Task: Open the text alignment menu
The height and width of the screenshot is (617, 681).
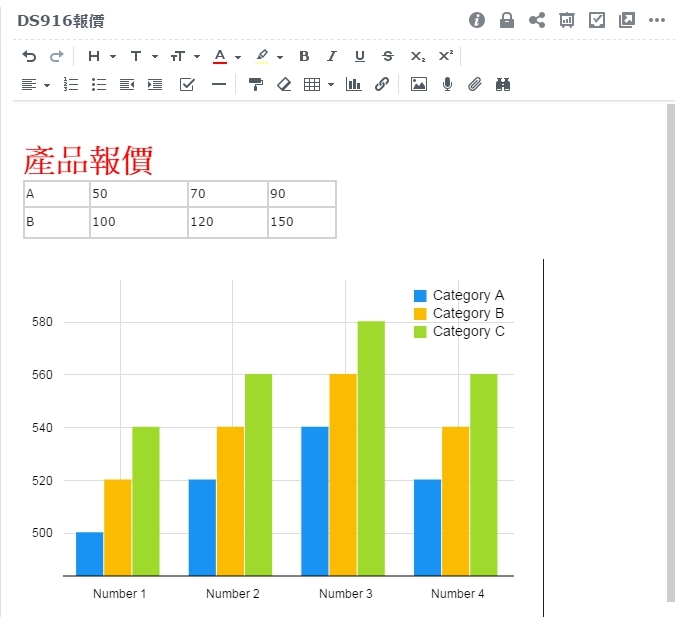Action: pyautogui.click(x=36, y=85)
